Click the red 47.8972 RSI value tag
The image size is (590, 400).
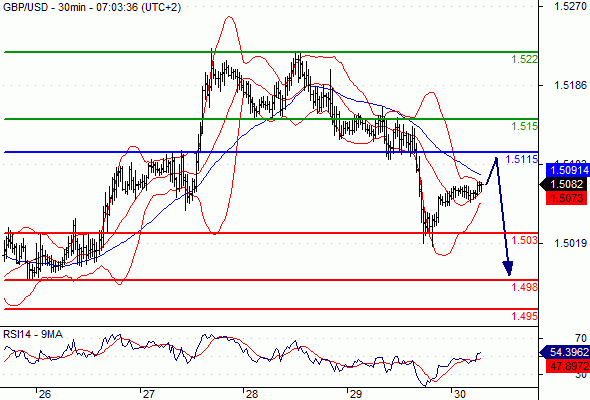568,366
